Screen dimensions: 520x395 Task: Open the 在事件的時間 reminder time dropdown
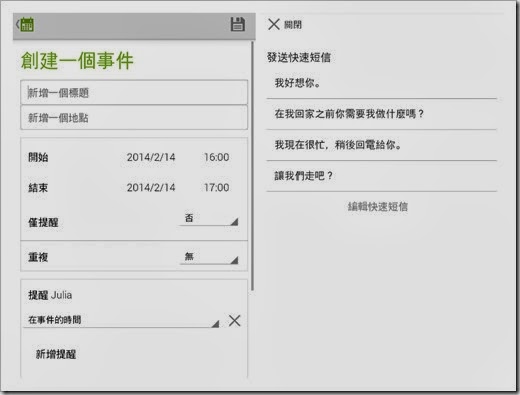pyautogui.click(x=121, y=320)
